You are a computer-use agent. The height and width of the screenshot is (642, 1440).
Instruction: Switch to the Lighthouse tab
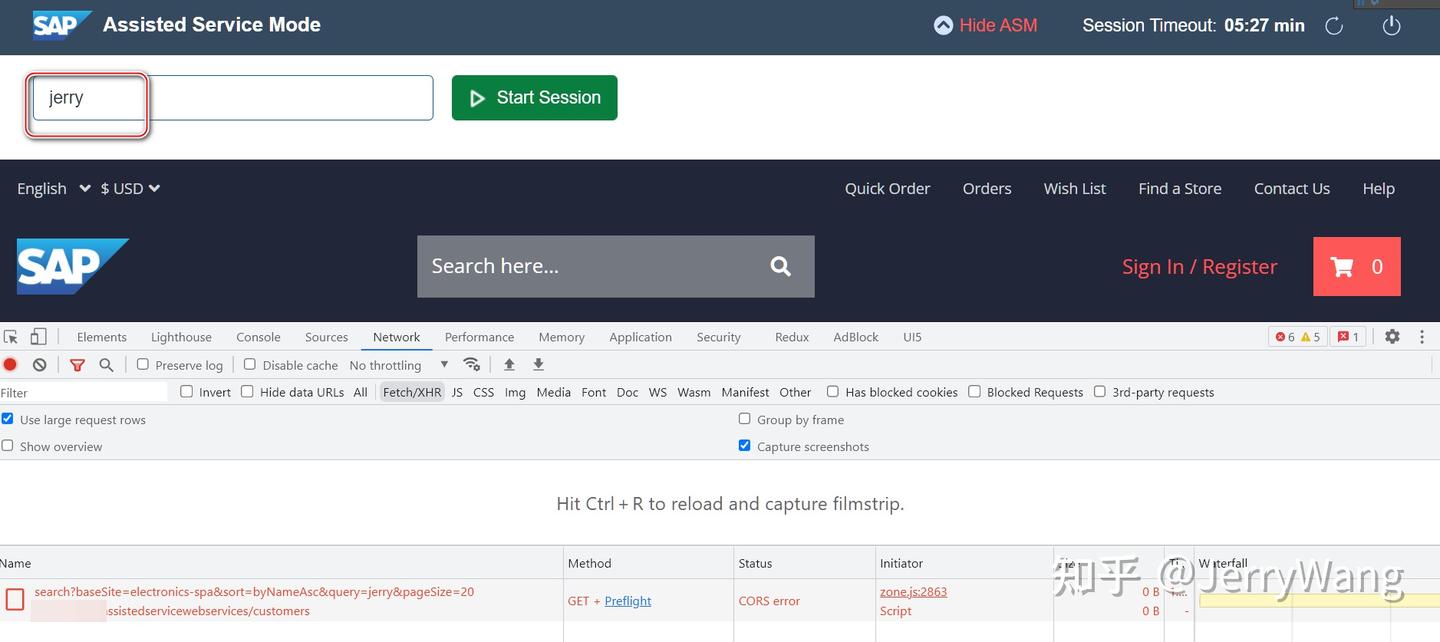pos(181,337)
